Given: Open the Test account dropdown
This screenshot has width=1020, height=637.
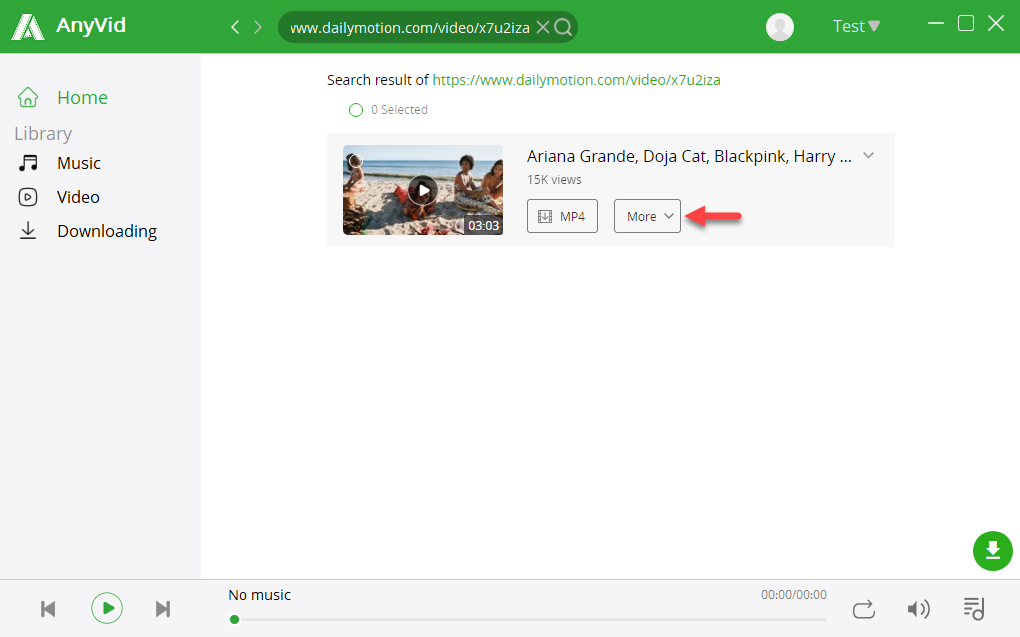Looking at the screenshot, I should coord(856,26).
